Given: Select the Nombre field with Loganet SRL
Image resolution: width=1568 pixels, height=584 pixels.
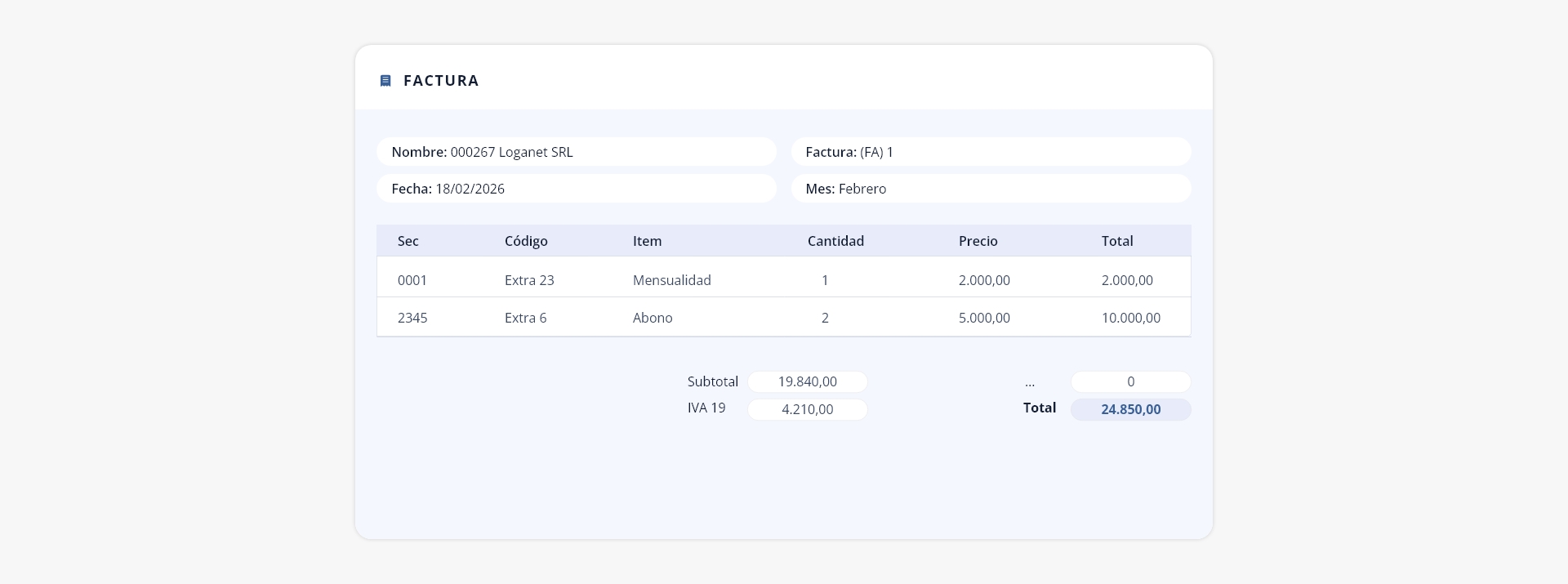Looking at the screenshot, I should pyautogui.click(x=577, y=152).
